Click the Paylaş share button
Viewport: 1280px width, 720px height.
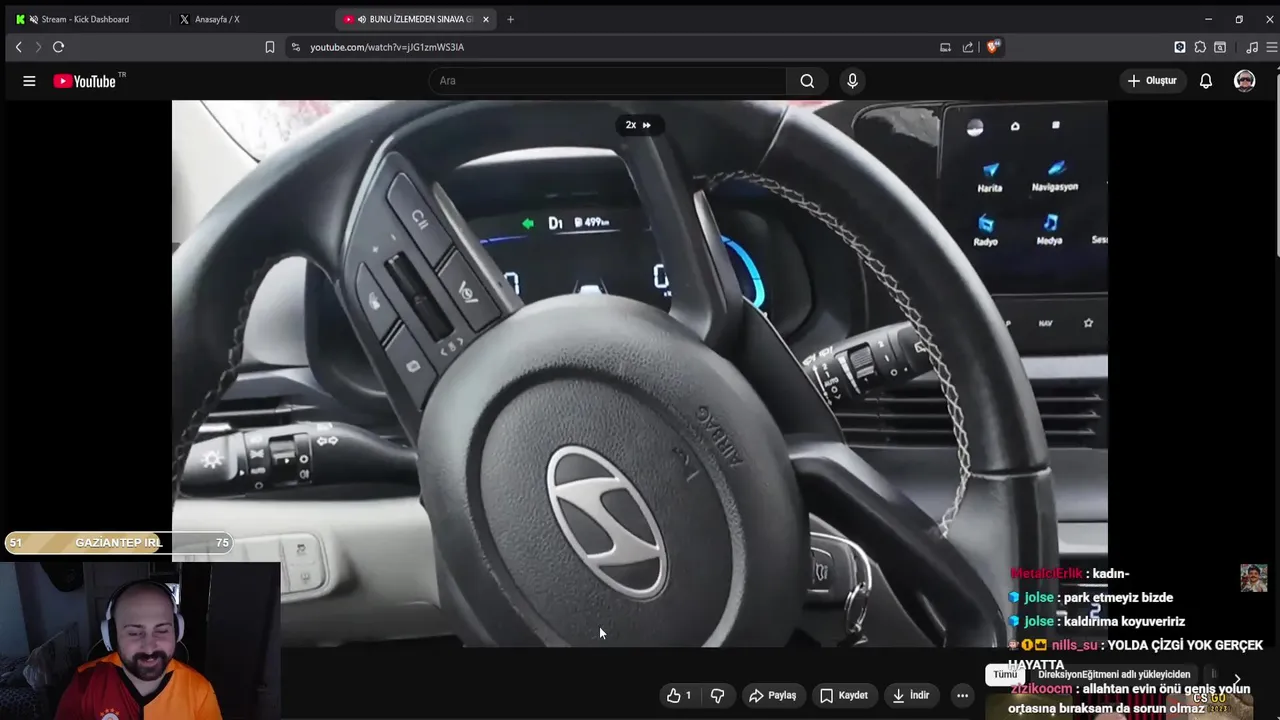772,695
